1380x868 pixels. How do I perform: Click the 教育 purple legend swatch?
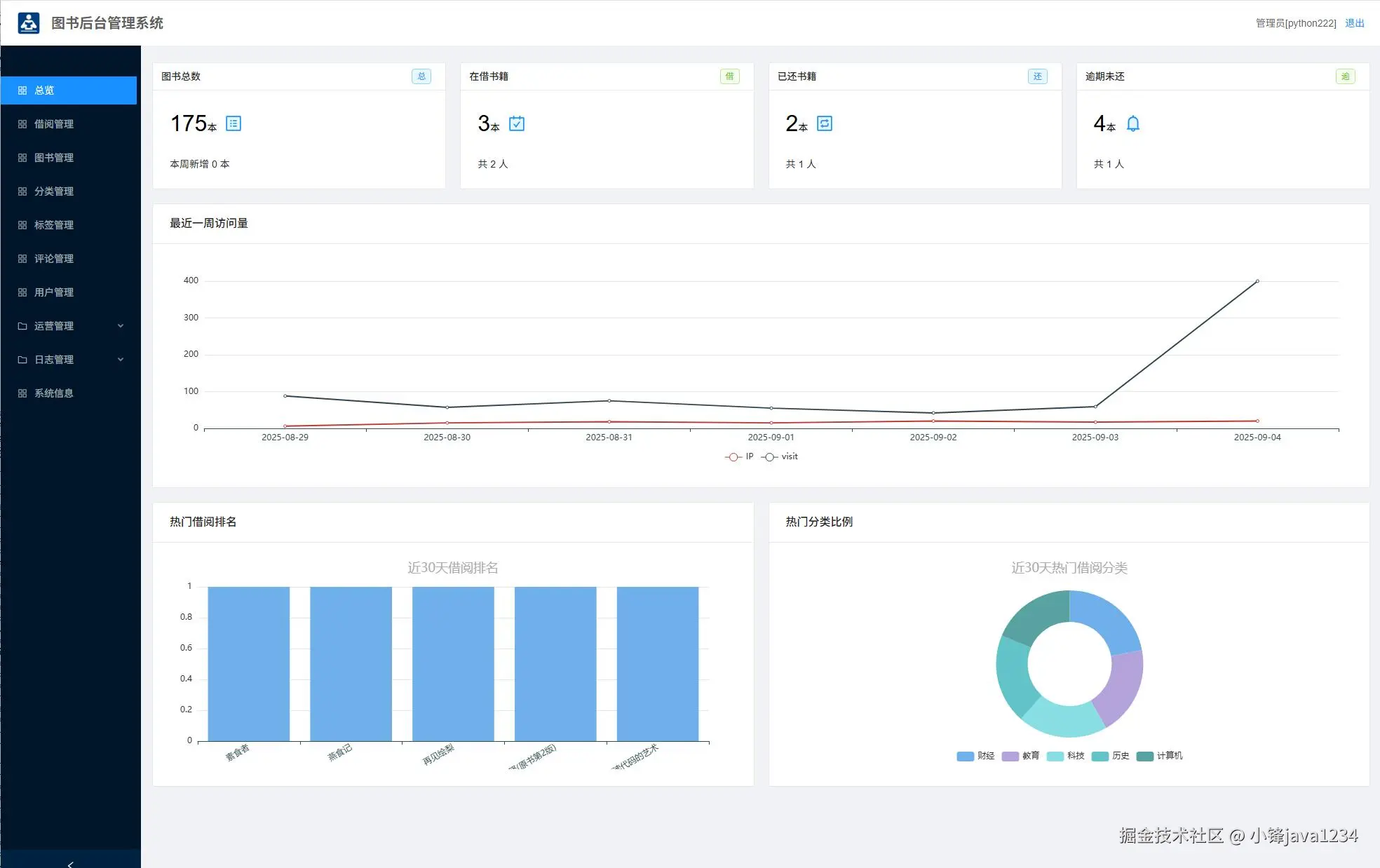(x=1010, y=756)
